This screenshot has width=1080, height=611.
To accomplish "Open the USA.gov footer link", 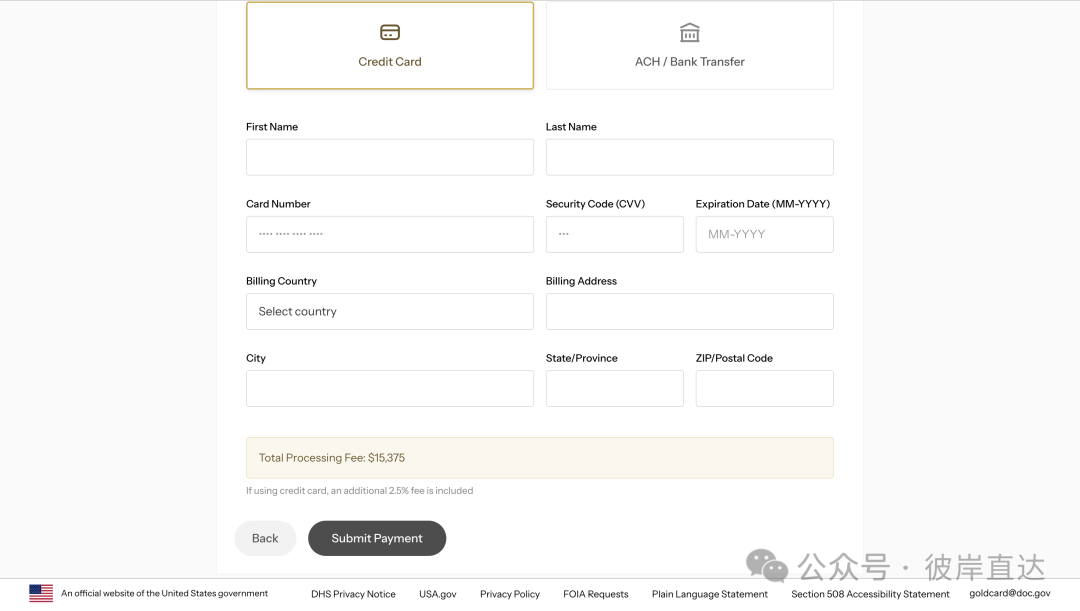I will point(438,594).
